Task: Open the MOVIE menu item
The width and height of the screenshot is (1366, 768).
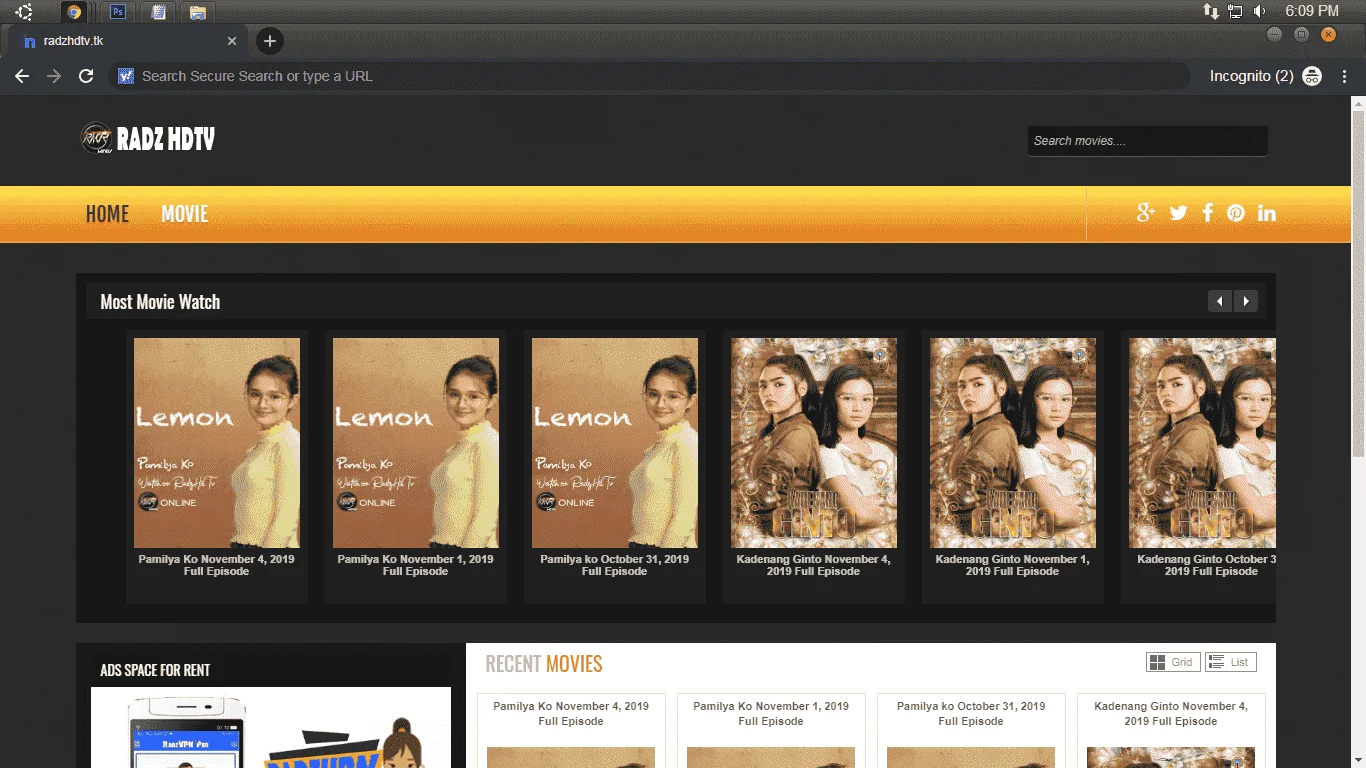Action: (x=185, y=214)
